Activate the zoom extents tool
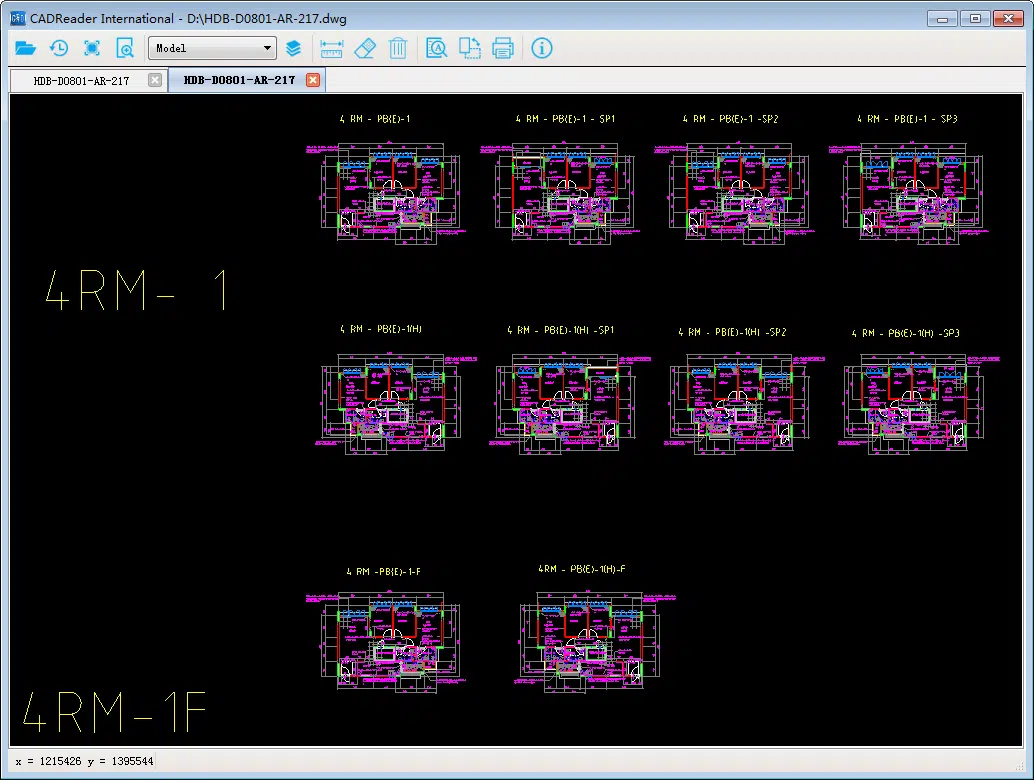Image resolution: width=1034 pixels, height=780 pixels. pos(90,47)
